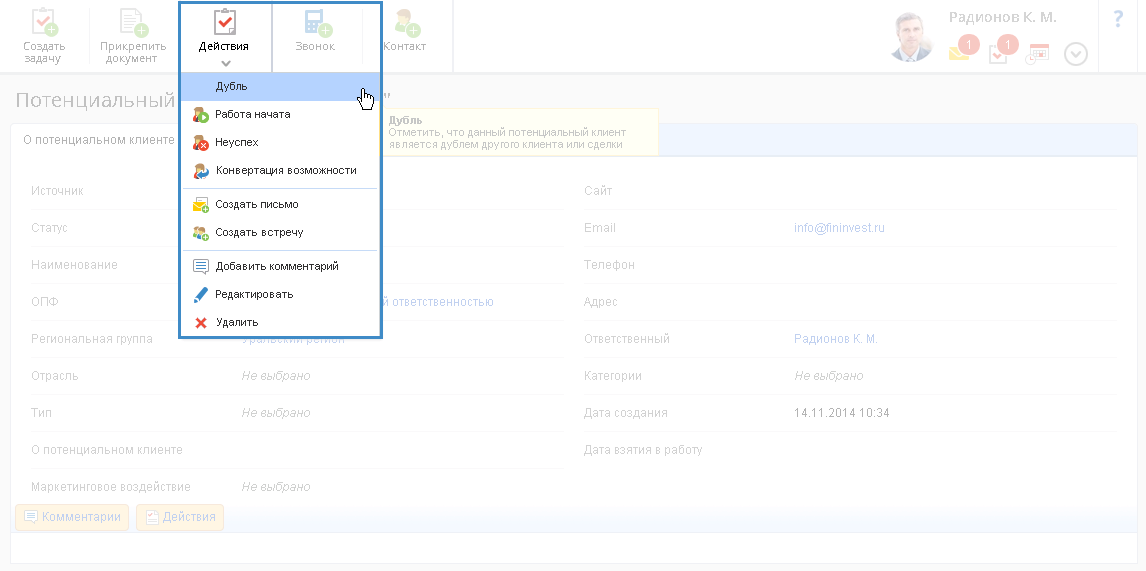1146x571 pixels.
Task: Click the Конвертация возможности arrow icon
Action: click(x=201, y=171)
